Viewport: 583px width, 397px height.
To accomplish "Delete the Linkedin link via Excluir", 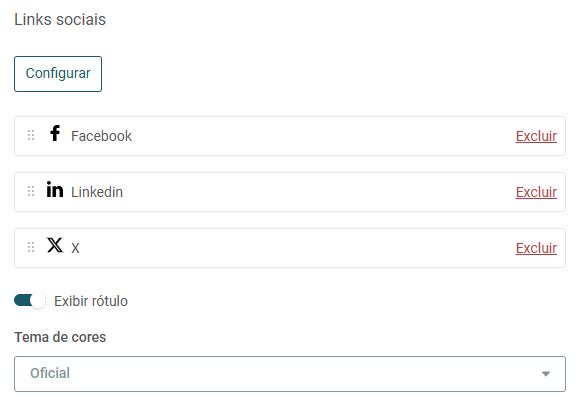I will tap(536, 192).
